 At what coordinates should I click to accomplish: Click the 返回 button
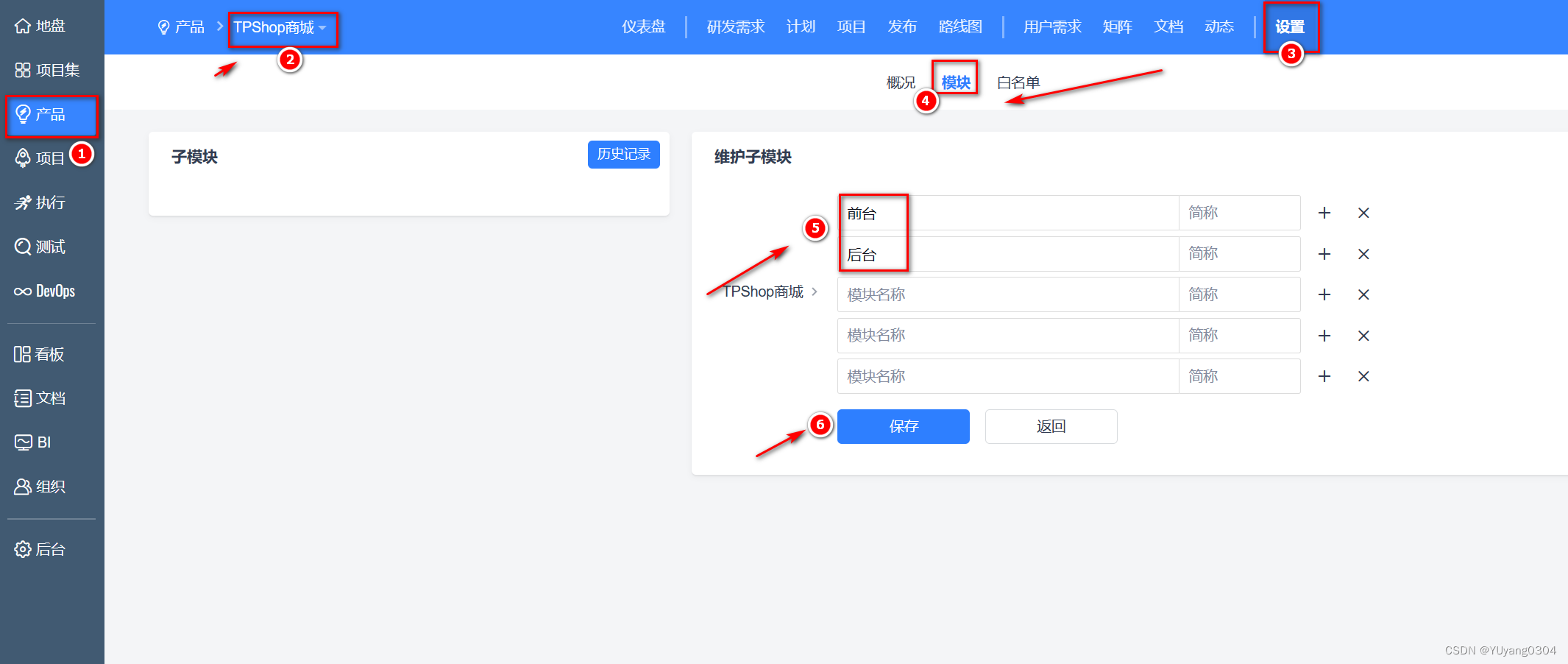click(1051, 427)
